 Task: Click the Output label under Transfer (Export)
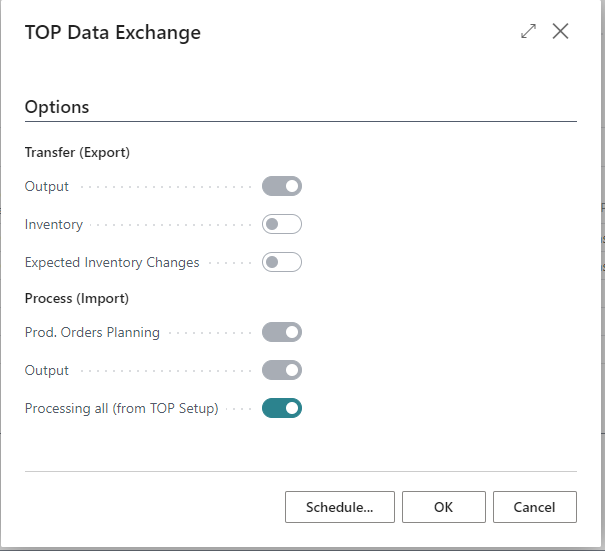click(x=47, y=187)
